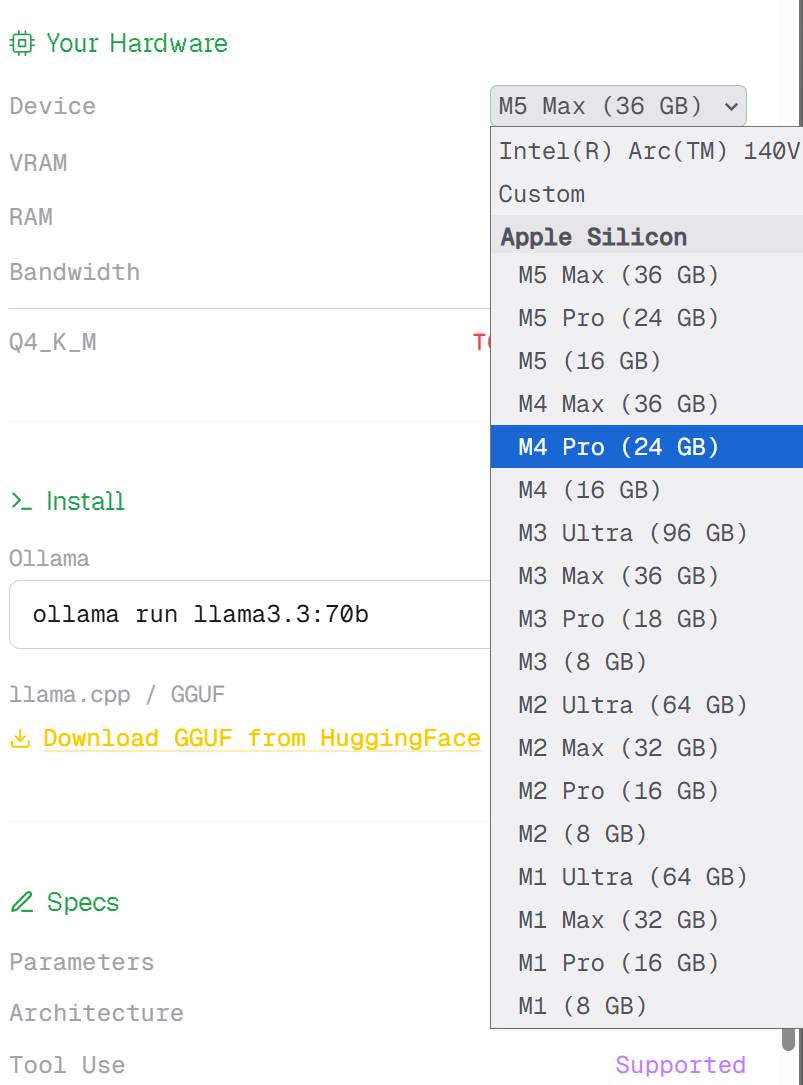Click the ollama run llama3.3:70b command box

250,614
